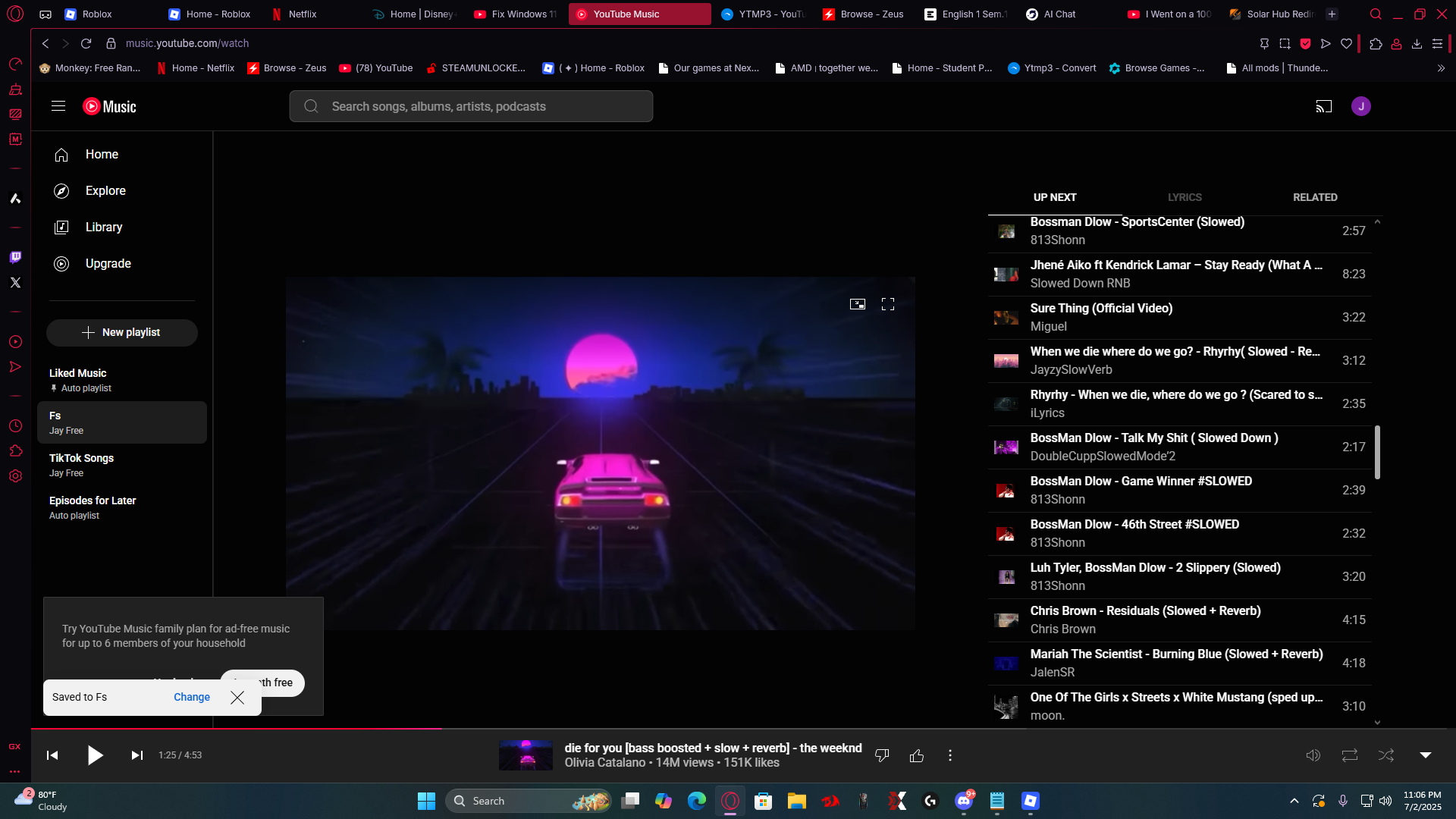
Task: Open Episodes for Later playlist
Action: 122,507
